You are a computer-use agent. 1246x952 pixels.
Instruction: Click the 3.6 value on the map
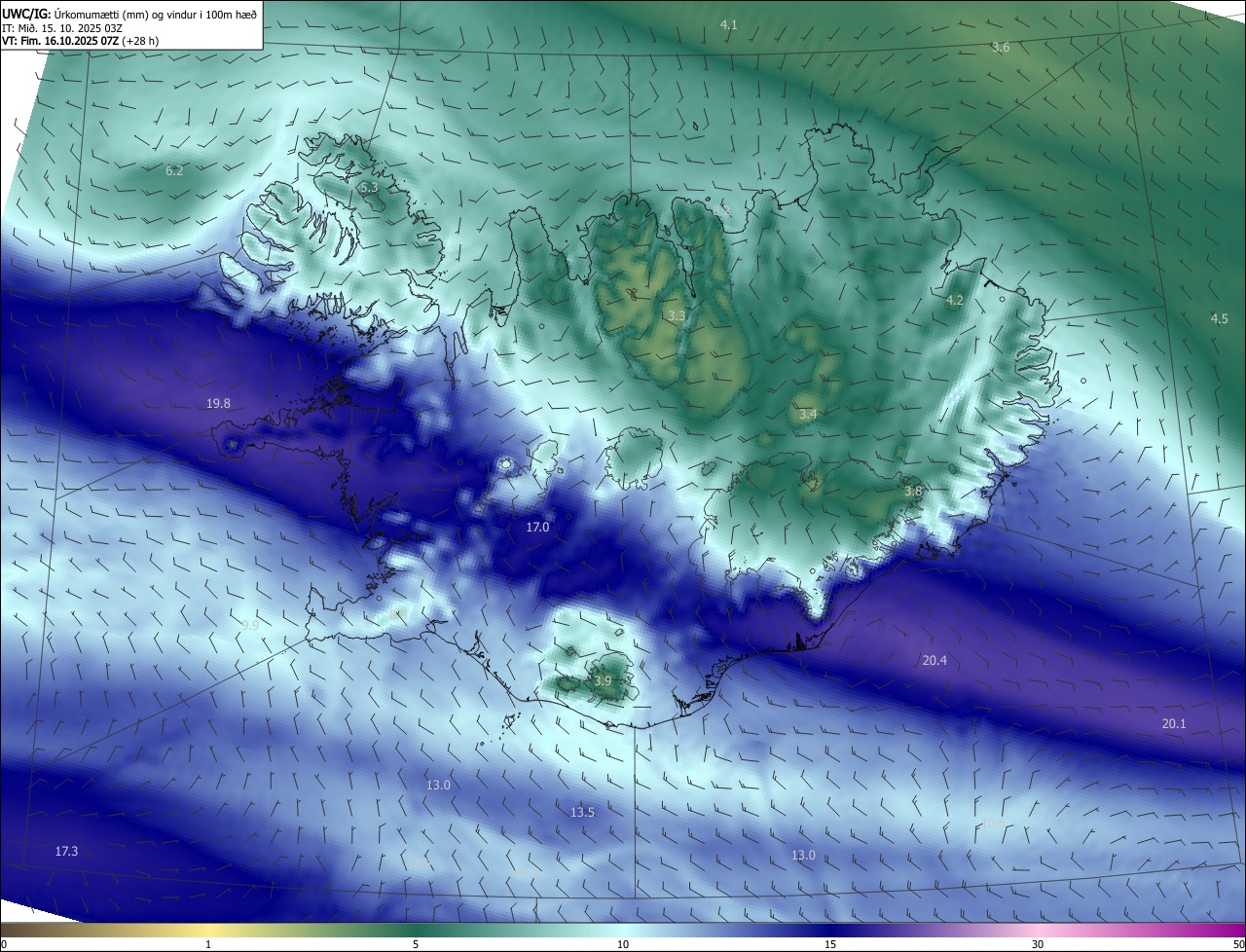pos(1001,48)
